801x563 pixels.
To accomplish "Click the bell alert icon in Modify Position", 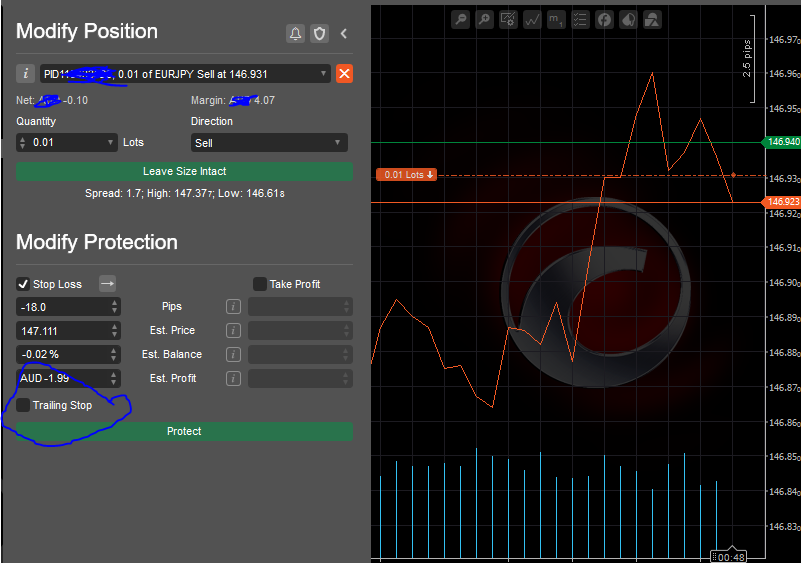I will 295,34.
